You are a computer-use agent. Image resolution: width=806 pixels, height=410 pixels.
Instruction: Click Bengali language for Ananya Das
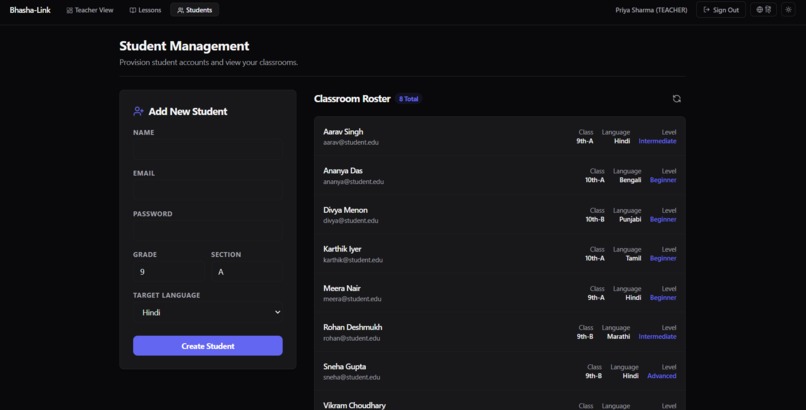pyautogui.click(x=630, y=180)
